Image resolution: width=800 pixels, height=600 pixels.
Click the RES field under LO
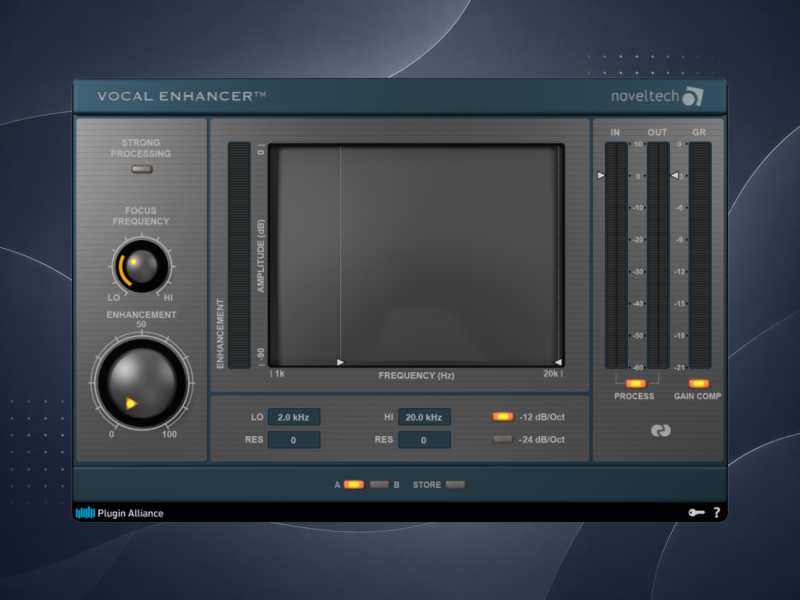tap(294, 440)
